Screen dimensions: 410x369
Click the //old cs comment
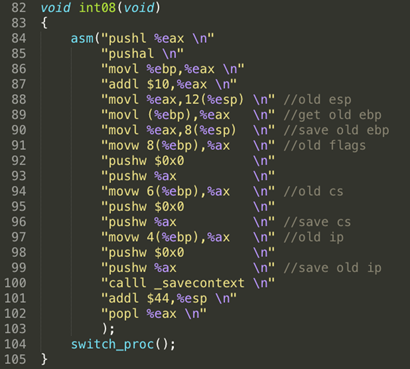(313, 192)
